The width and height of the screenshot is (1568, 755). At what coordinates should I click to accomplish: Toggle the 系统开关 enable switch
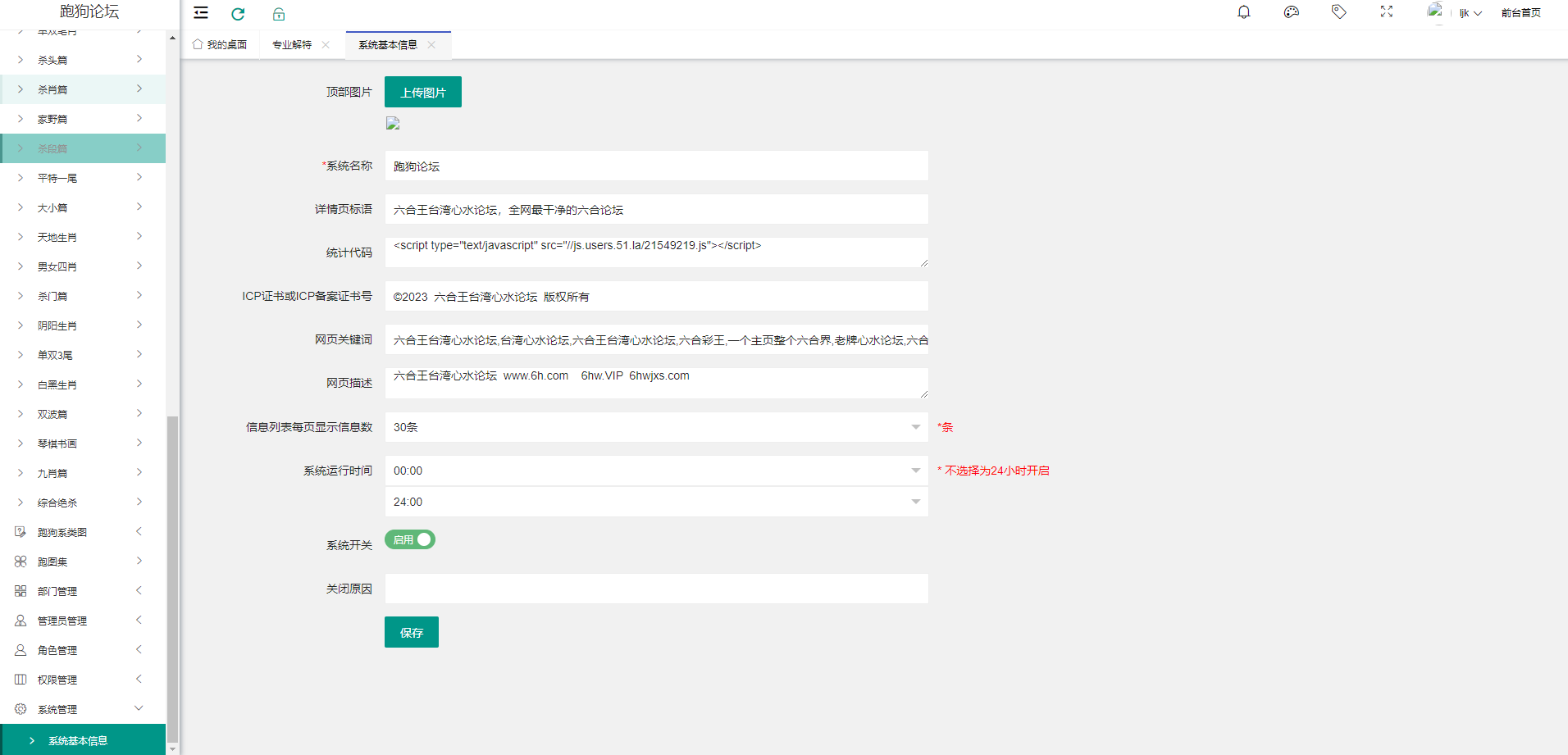click(x=410, y=539)
